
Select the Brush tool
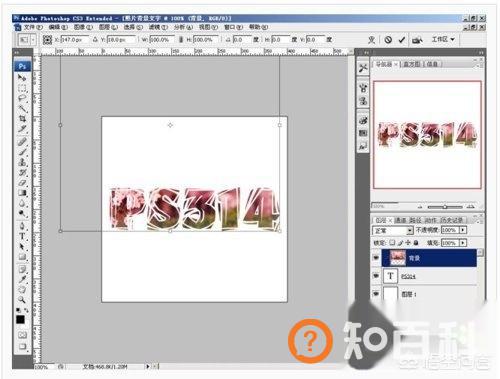(x=22, y=152)
